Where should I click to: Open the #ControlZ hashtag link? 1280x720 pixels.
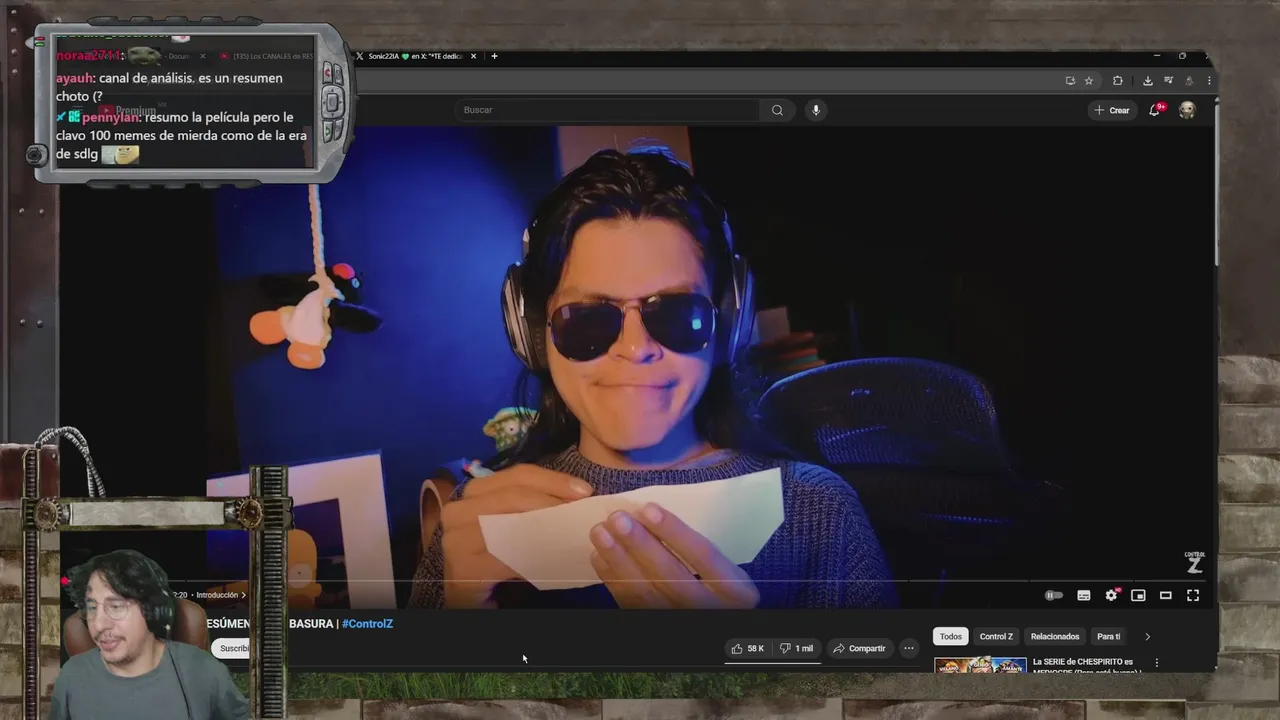pos(367,623)
